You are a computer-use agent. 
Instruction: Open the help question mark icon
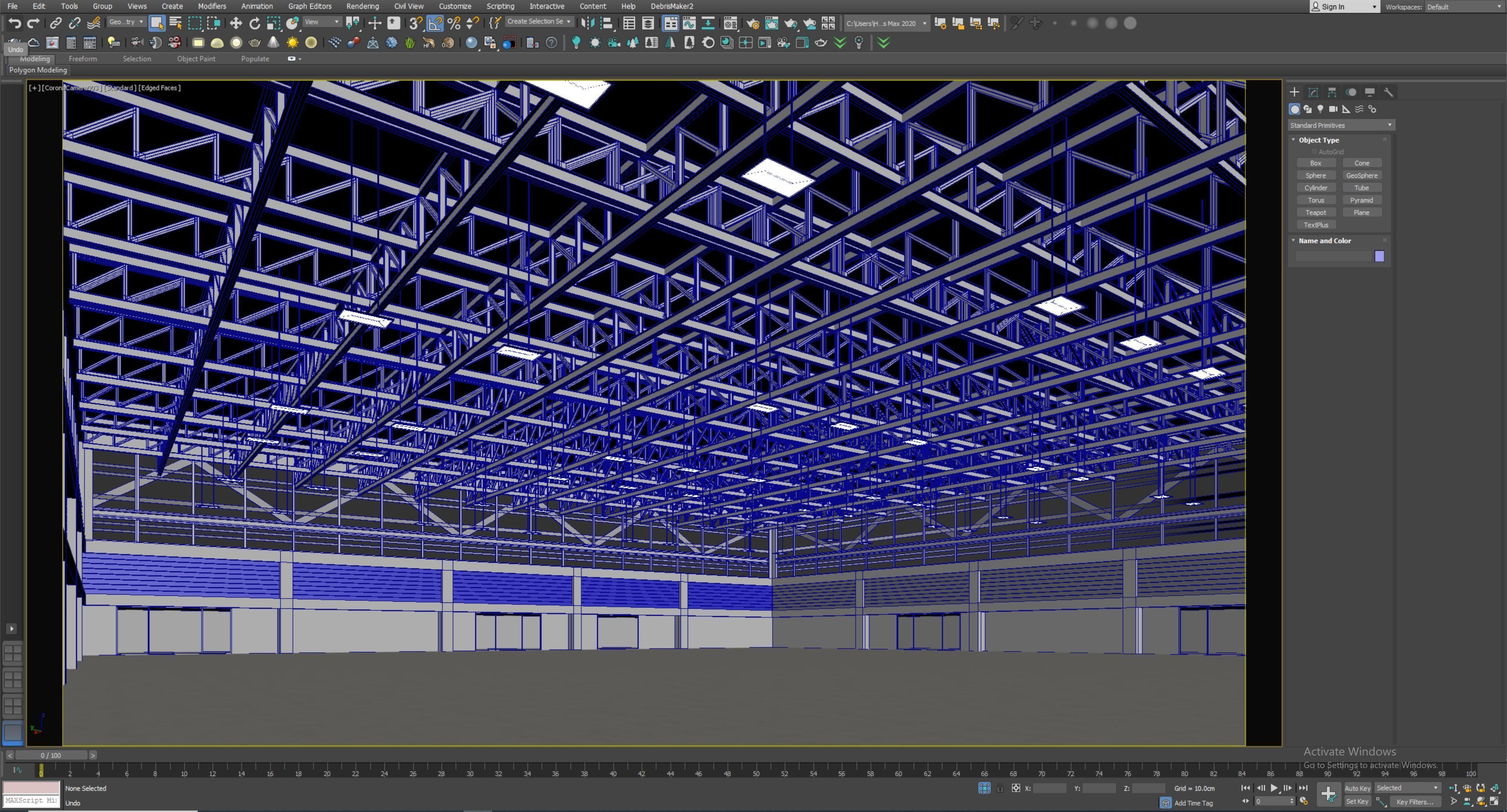tap(551, 43)
